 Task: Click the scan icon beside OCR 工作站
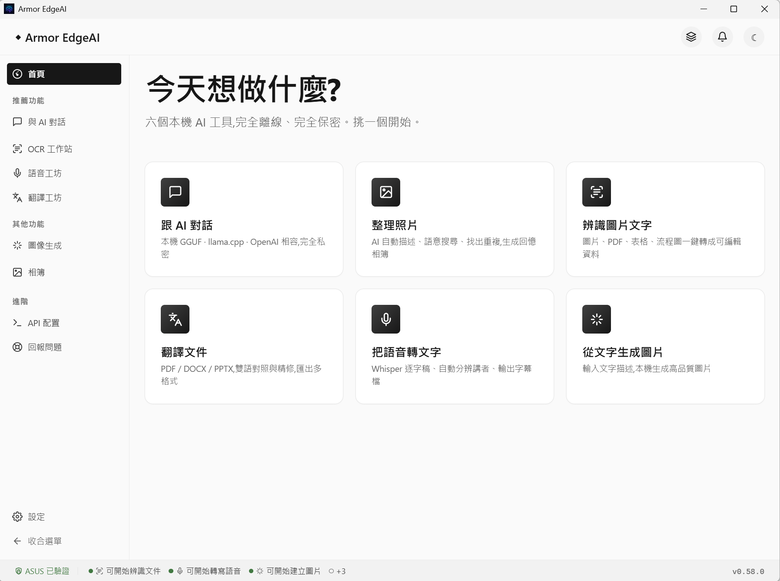(17, 149)
